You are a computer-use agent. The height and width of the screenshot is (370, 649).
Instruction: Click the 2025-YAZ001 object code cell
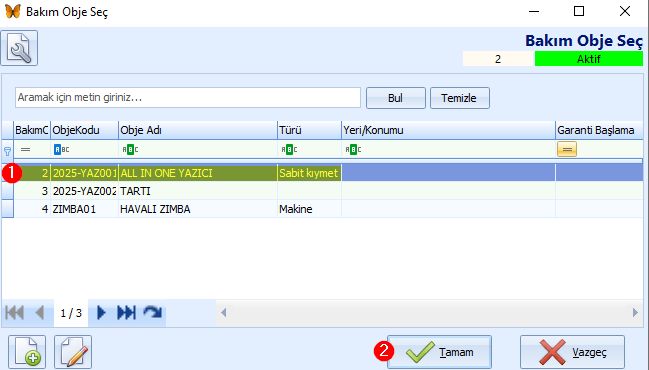tap(84, 173)
